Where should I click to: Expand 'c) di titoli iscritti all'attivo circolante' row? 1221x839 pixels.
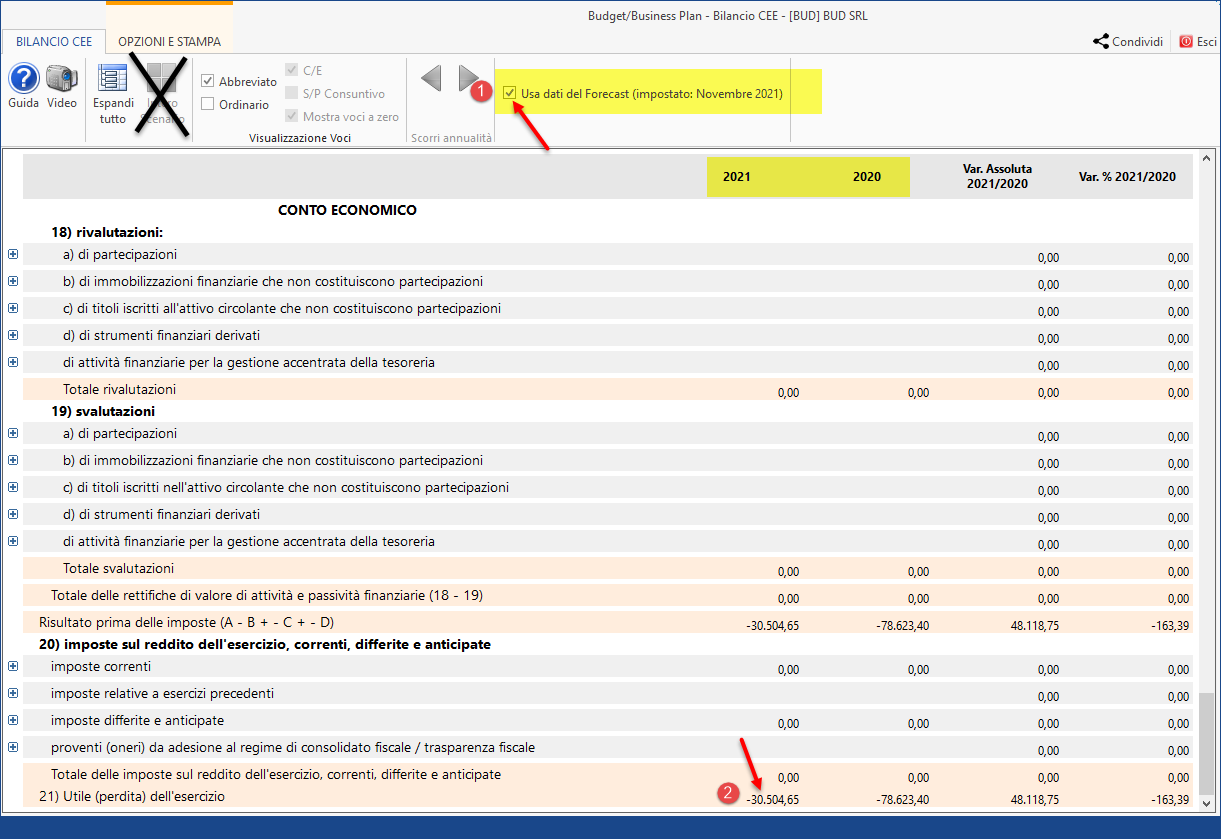[13, 308]
